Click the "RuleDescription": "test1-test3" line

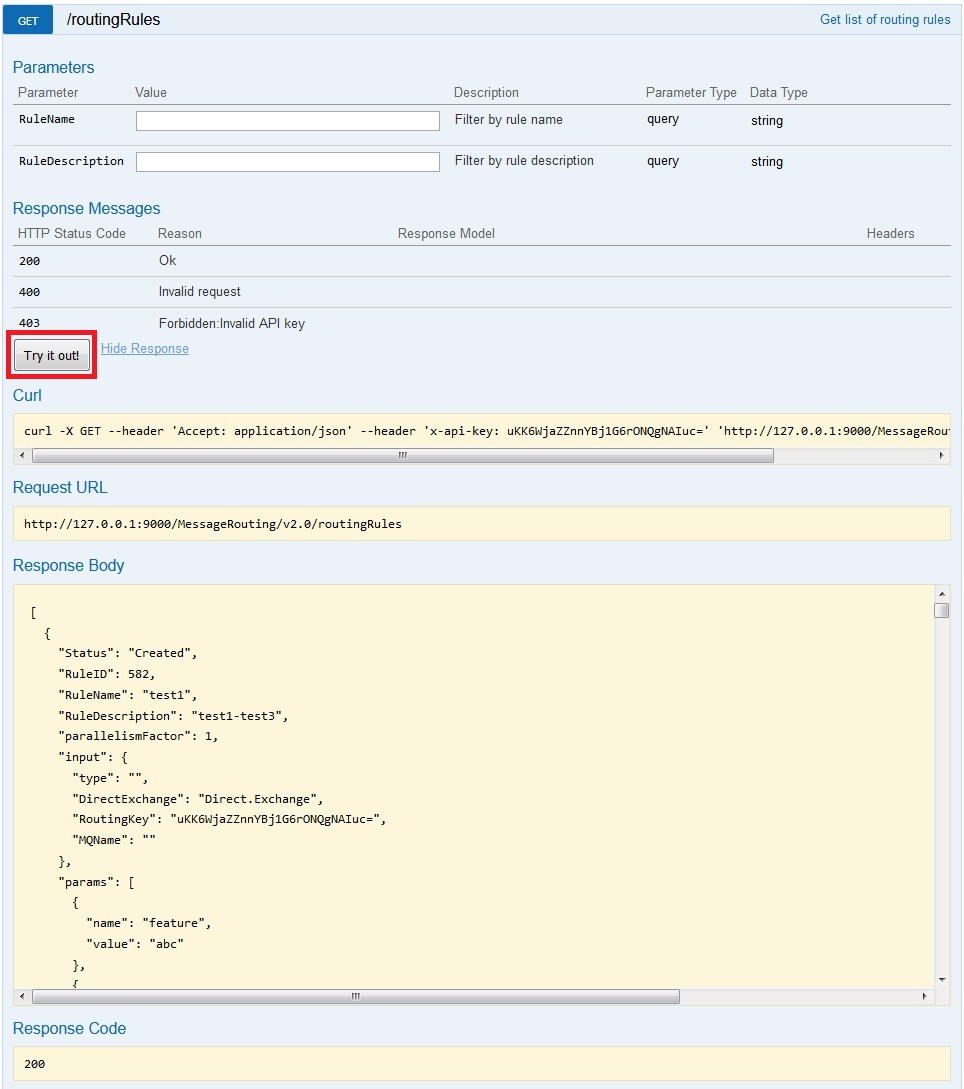[x=173, y=715]
